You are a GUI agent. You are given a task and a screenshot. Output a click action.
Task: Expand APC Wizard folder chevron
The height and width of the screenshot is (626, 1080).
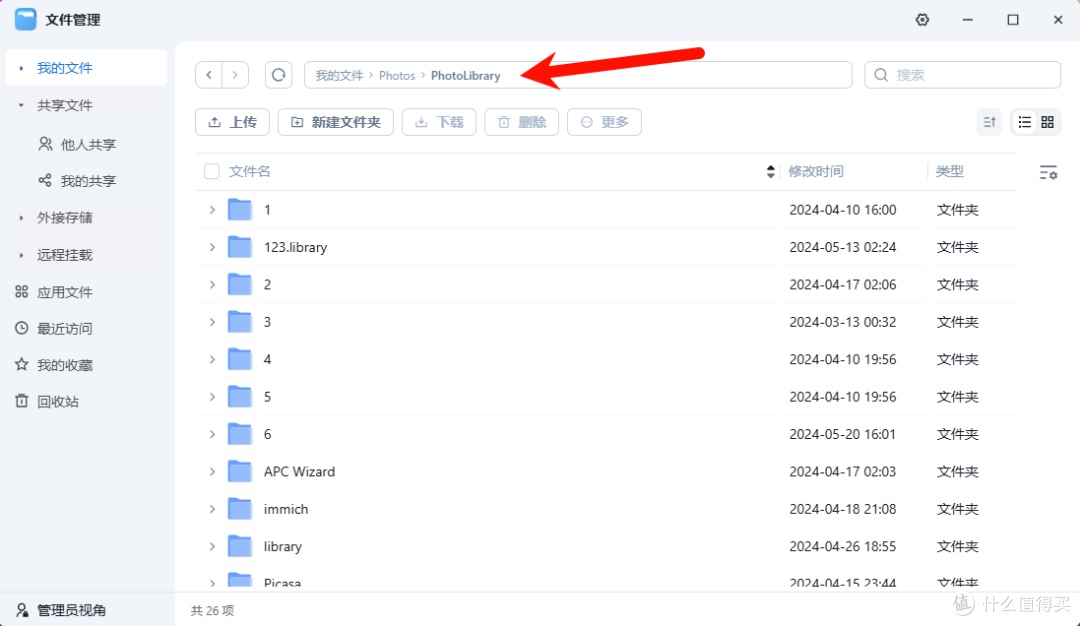pos(212,471)
